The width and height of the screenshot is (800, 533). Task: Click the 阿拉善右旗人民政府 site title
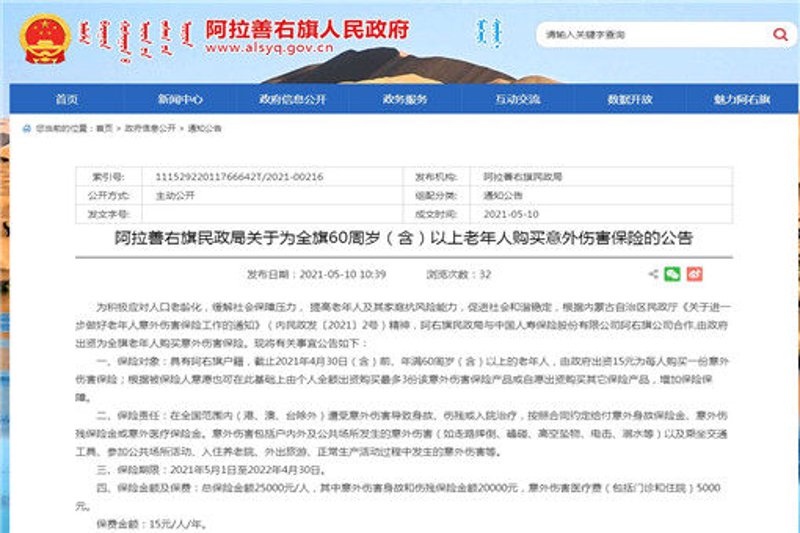point(307,30)
